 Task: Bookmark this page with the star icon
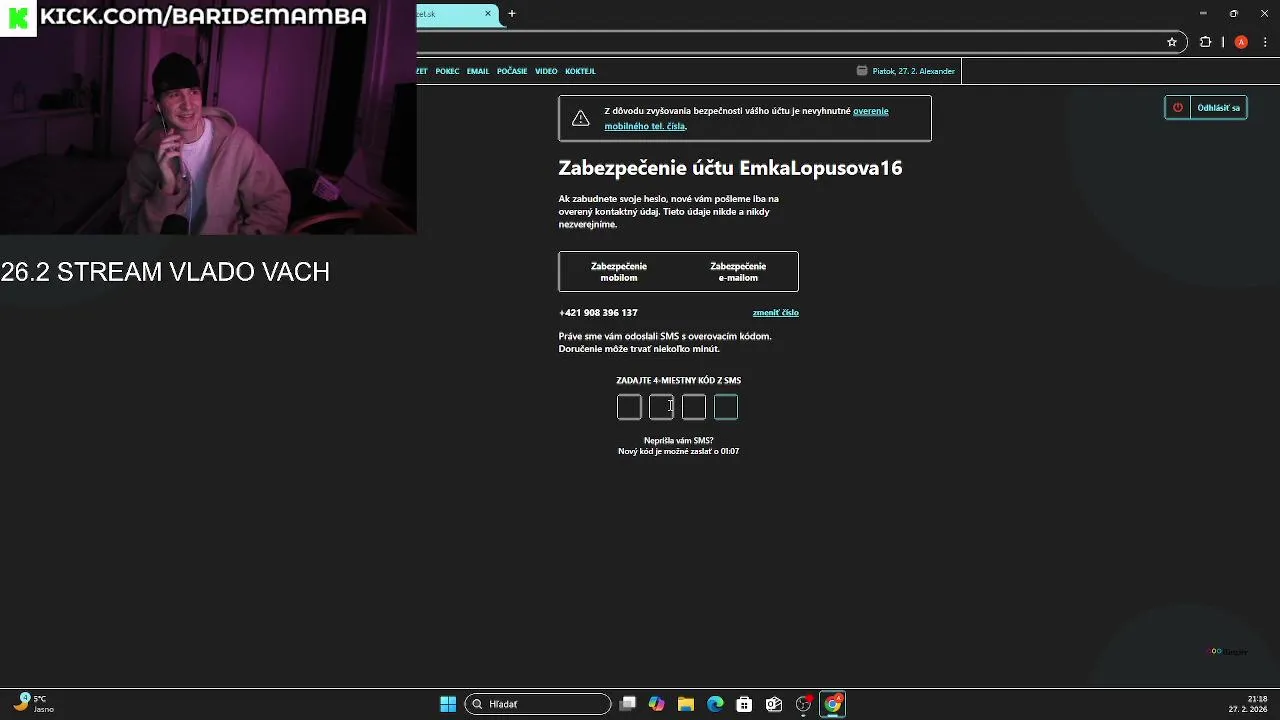point(1172,42)
